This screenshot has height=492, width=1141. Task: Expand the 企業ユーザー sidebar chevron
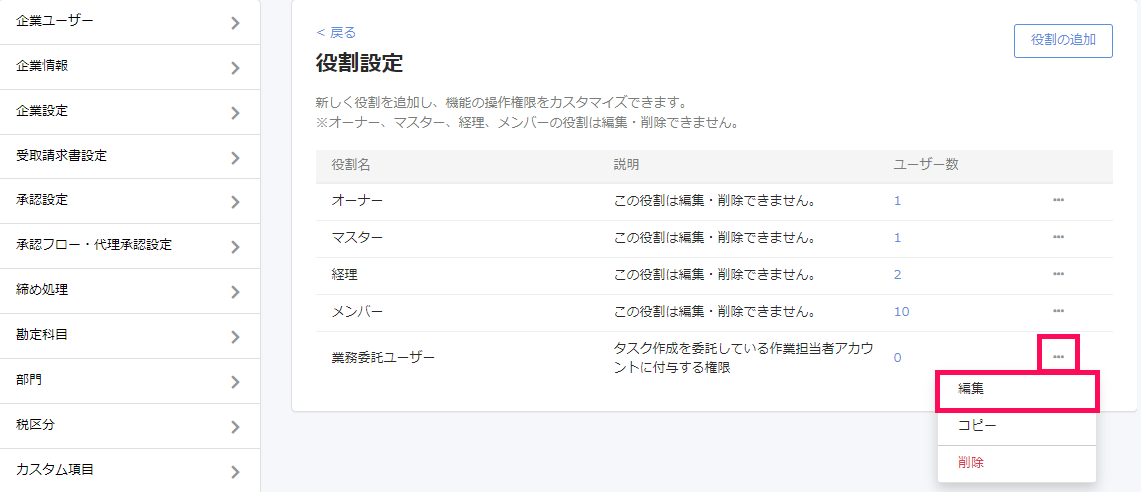234,23
